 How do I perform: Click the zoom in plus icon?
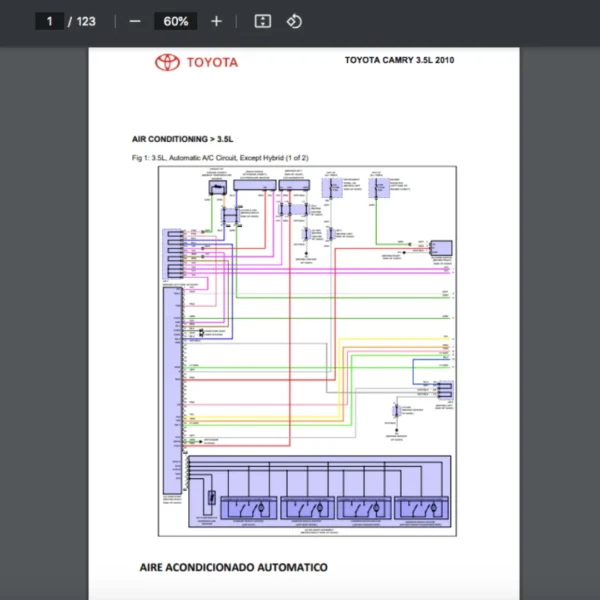[x=216, y=21]
